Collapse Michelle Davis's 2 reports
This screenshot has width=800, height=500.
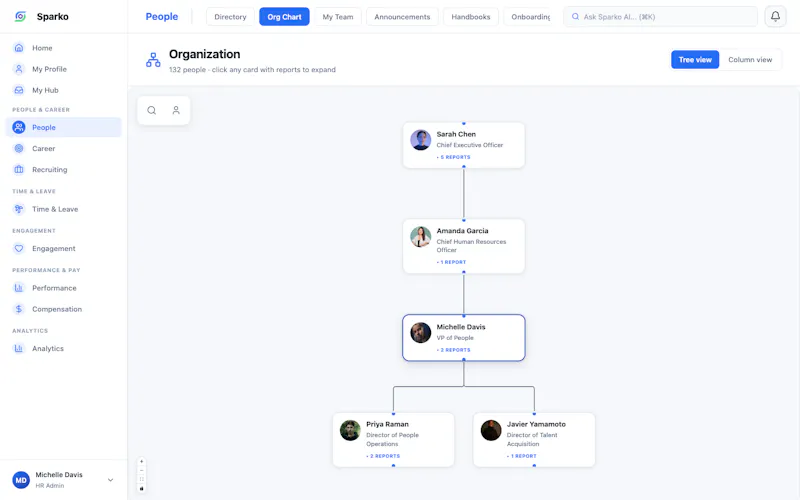point(454,350)
